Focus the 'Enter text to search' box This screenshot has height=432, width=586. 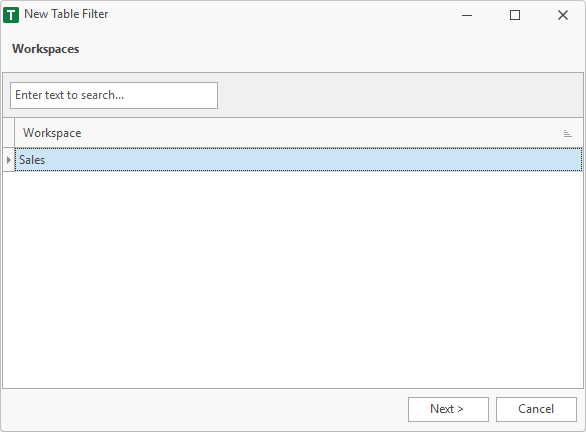pos(114,96)
